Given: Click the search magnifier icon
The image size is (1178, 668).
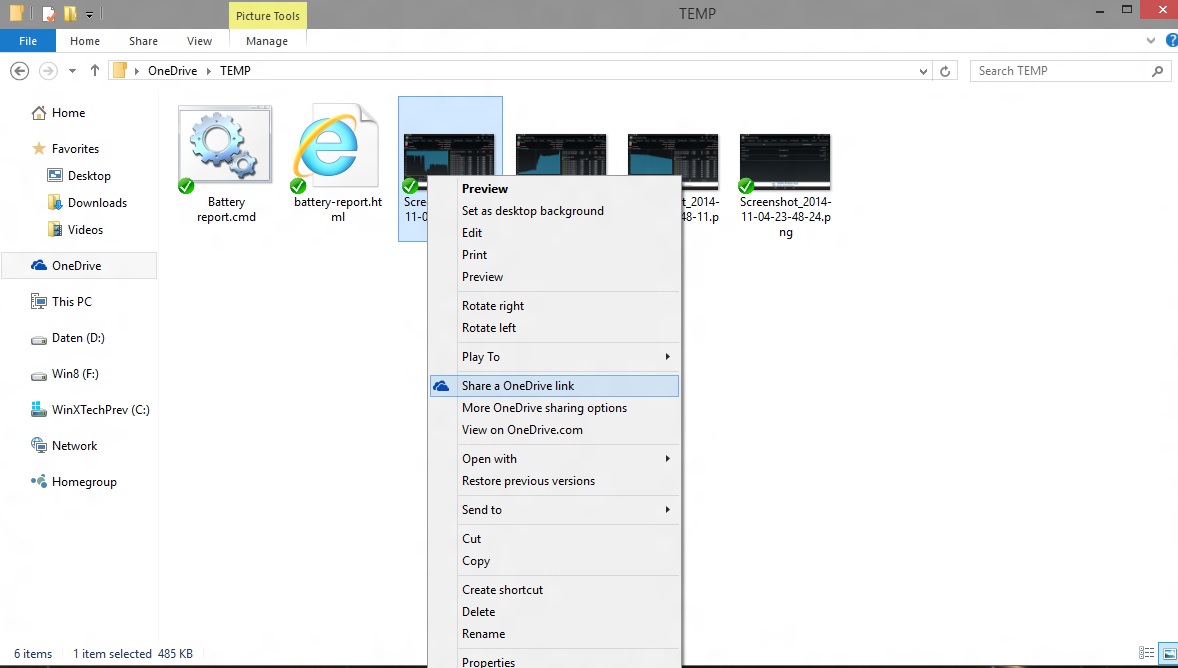Looking at the screenshot, I should pyautogui.click(x=1158, y=71).
